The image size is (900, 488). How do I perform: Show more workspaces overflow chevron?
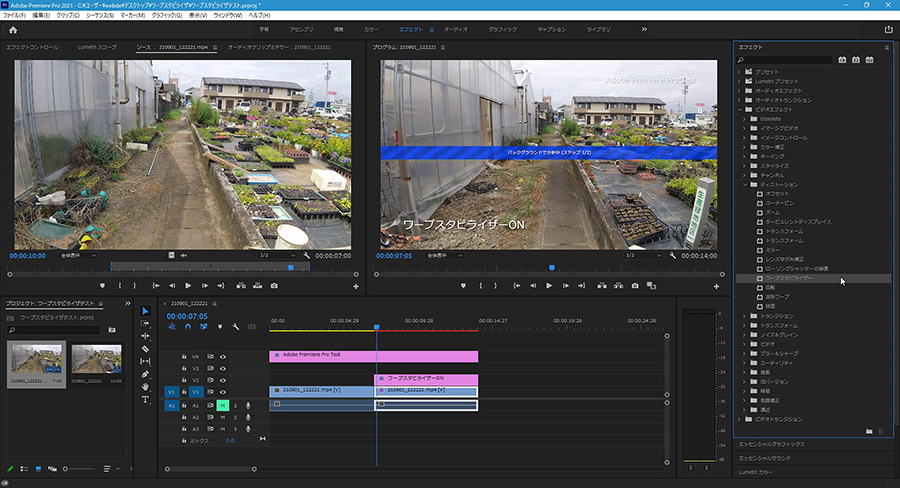(x=644, y=29)
